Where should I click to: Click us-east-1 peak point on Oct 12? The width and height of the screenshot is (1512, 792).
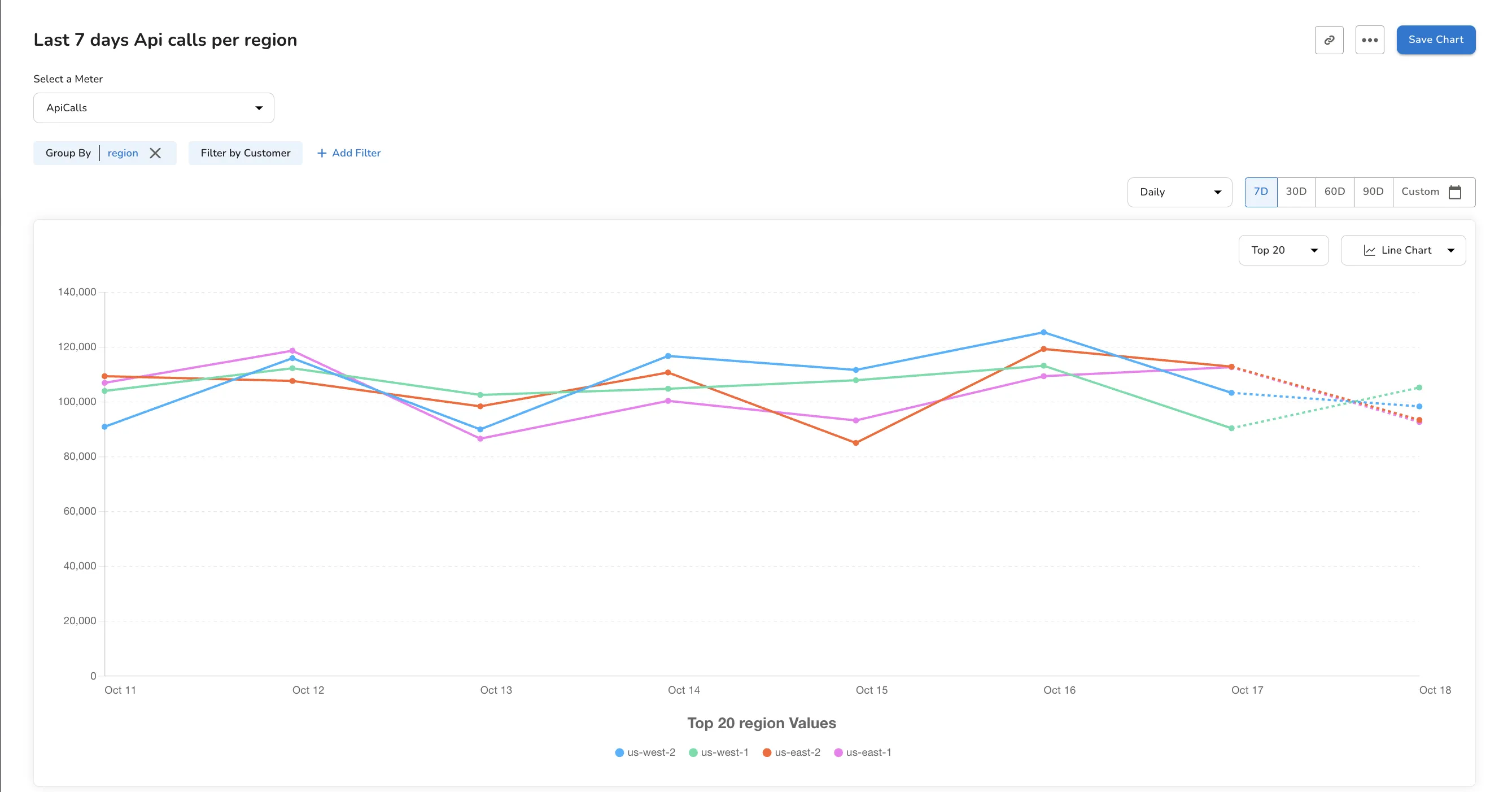click(292, 350)
